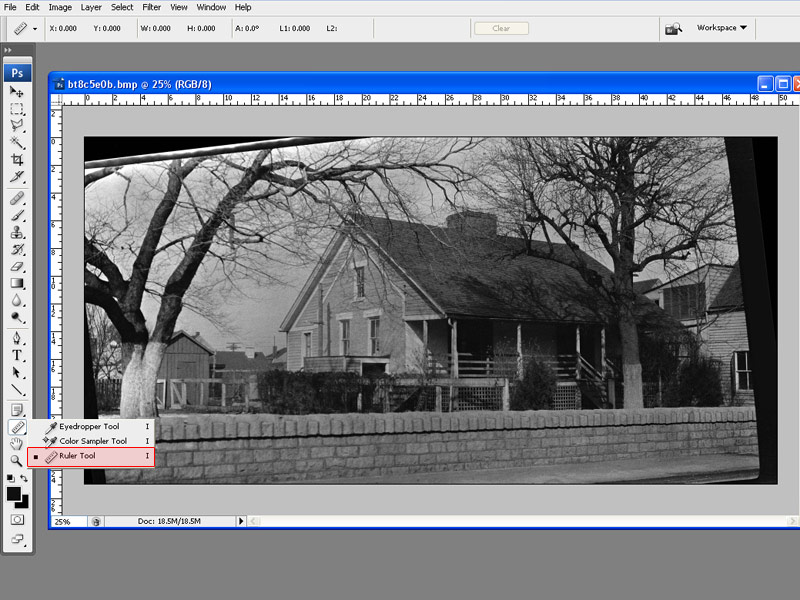Viewport: 800px width, 600px height.
Task: Open Bridge with the Go to Bridge icon
Action: [x=673, y=29]
